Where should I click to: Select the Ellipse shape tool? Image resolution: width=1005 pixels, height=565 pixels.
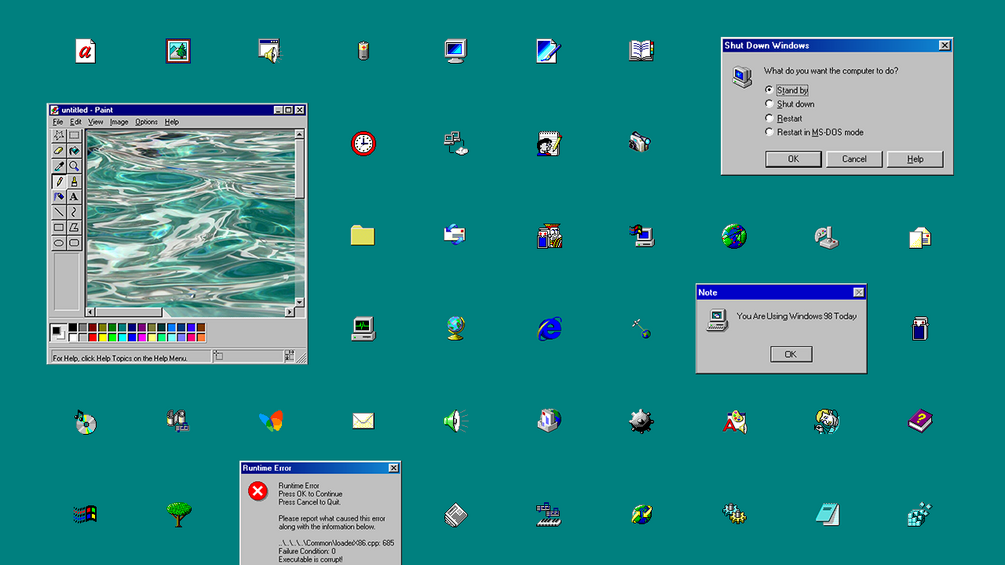[59, 243]
